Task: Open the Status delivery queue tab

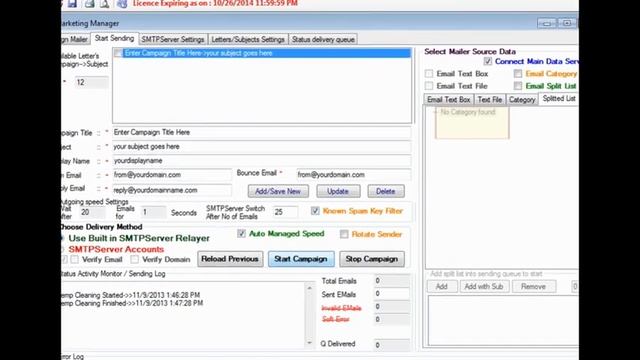Action: 323,40
